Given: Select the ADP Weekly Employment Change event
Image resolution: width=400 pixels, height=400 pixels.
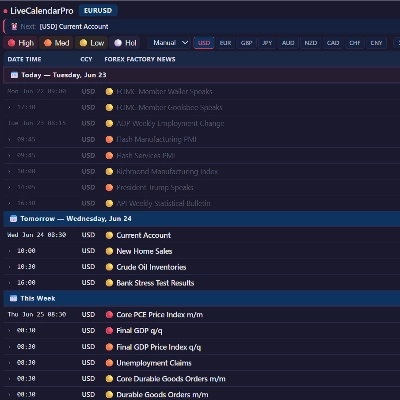Looking at the screenshot, I should pyautogui.click(x=170, y=124).
